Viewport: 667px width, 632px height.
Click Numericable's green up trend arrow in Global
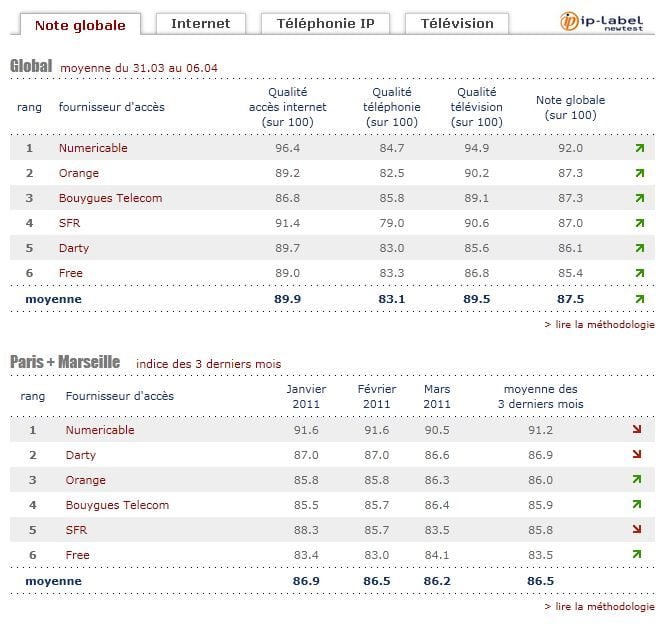point(639,148)
